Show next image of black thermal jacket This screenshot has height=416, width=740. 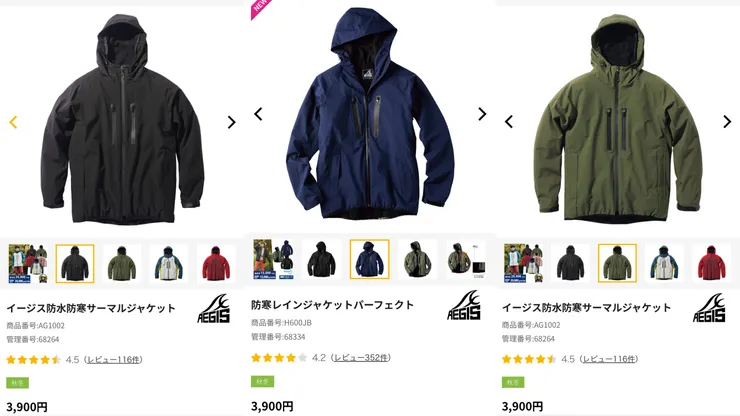coord(231,122)
